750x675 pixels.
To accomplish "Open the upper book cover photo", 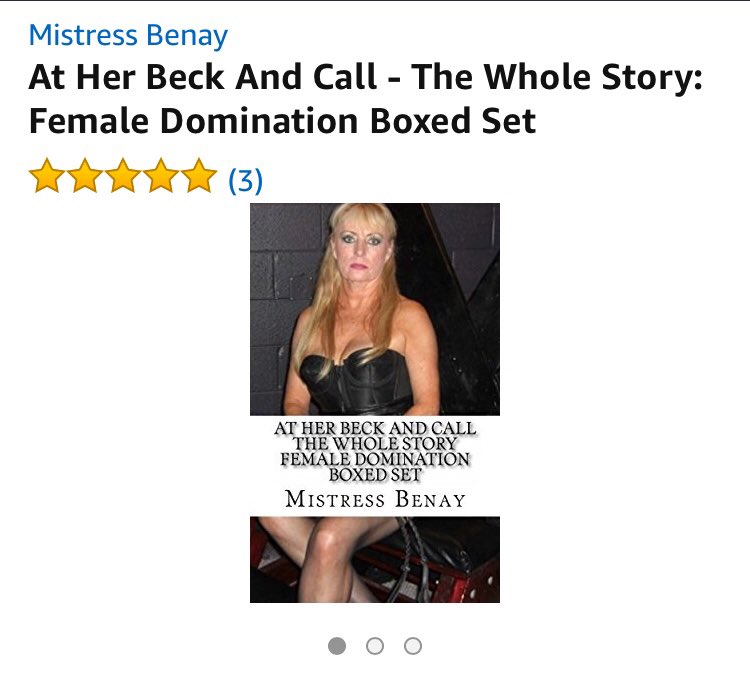I will (x=375, y=309).
